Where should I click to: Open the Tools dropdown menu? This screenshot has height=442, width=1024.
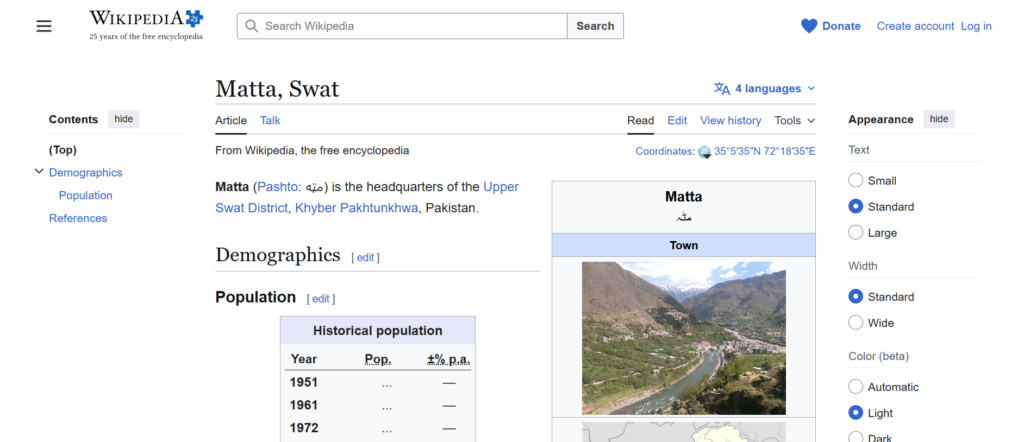click(x=795, y=120)
